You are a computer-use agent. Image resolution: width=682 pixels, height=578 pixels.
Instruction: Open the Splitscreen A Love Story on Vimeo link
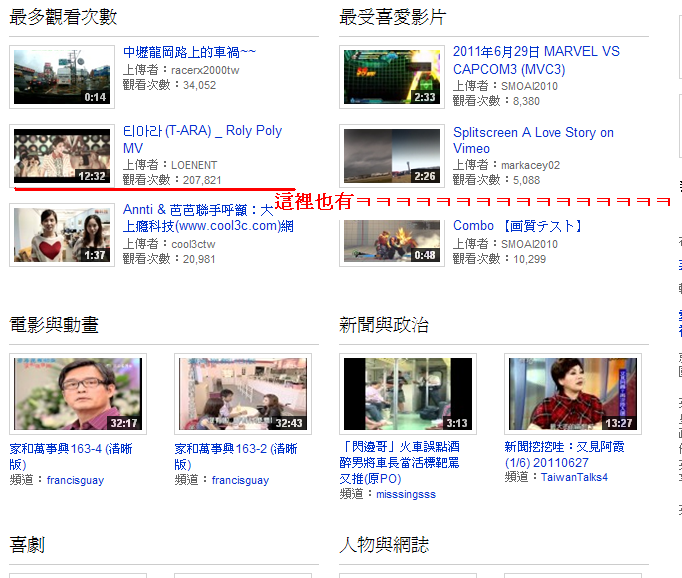tap(533, 140)
